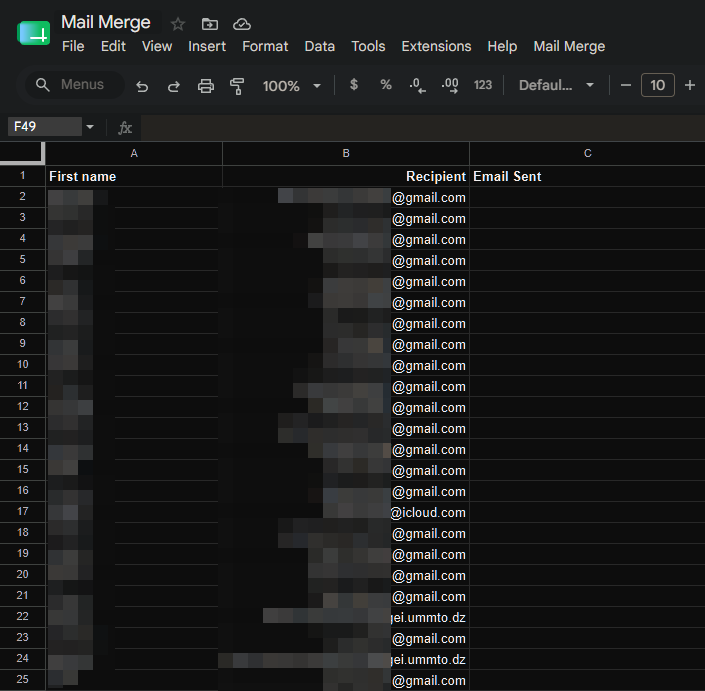
Task: Select the Recipient header cell
Action: coord(346,176)
